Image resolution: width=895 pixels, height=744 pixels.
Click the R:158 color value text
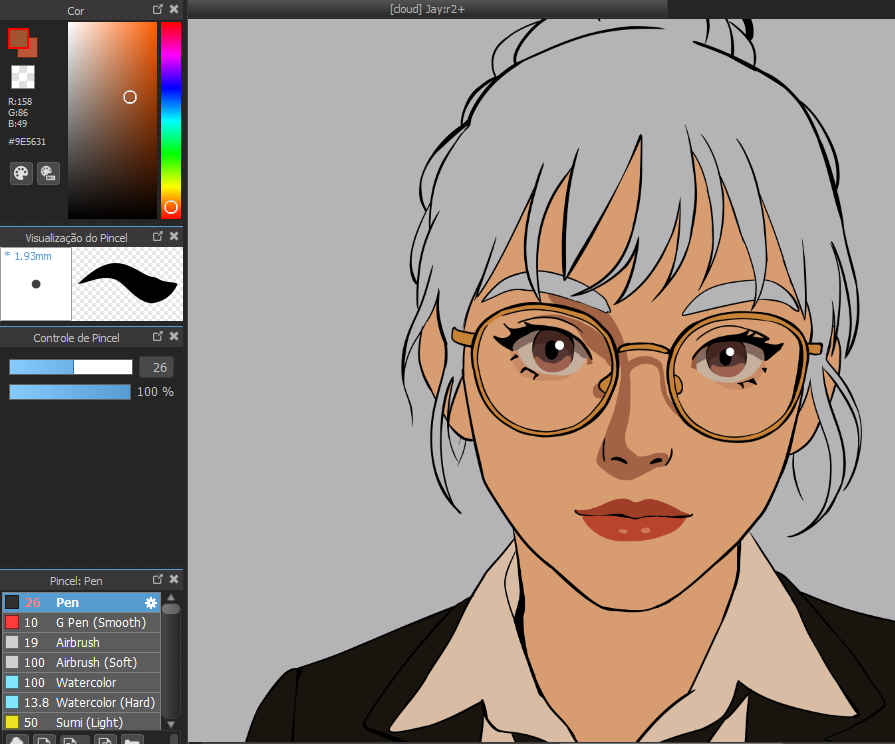pyautogui.click(x=20, y=102)
